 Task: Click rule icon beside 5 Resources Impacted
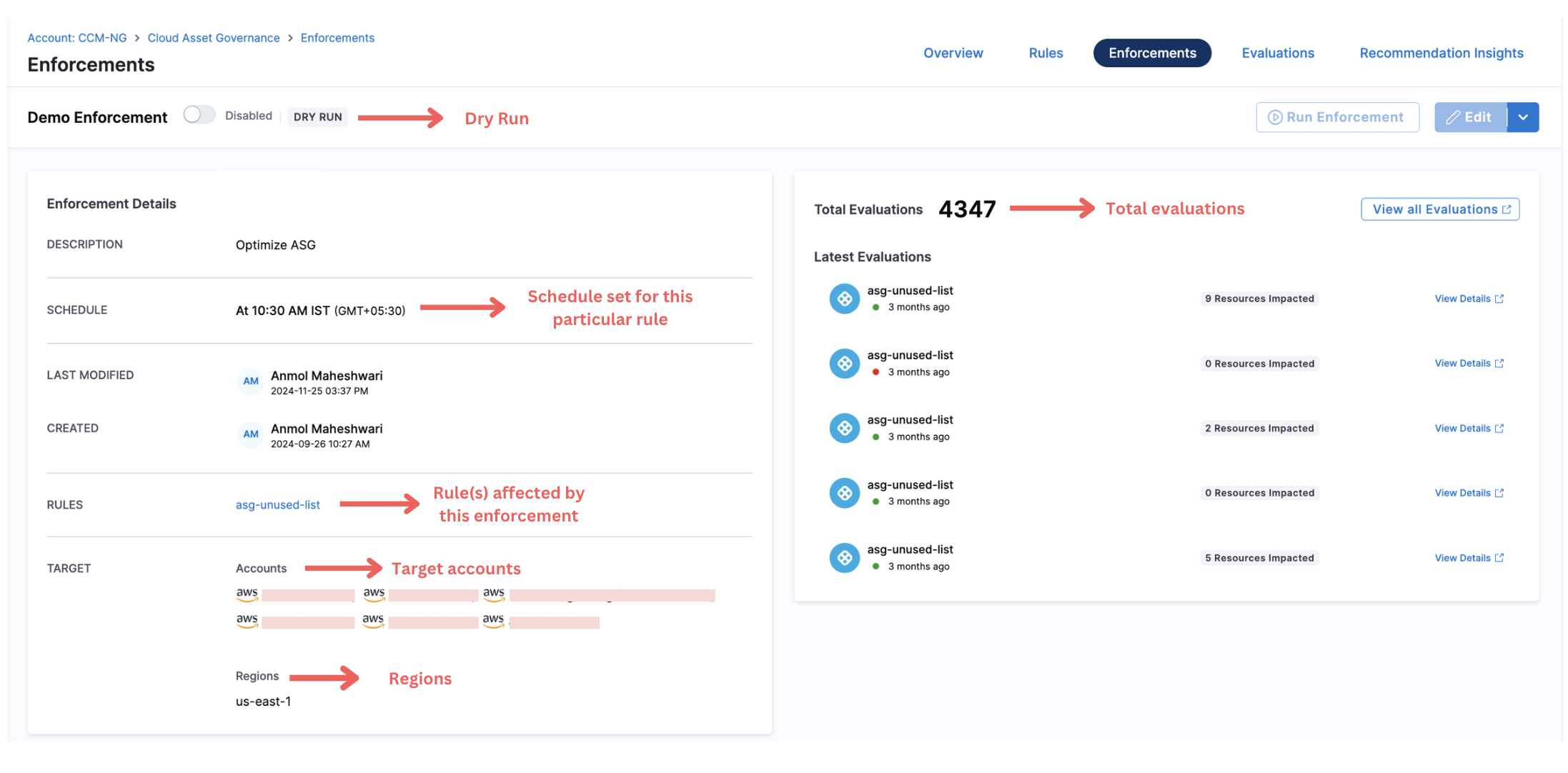pos(844,558)
